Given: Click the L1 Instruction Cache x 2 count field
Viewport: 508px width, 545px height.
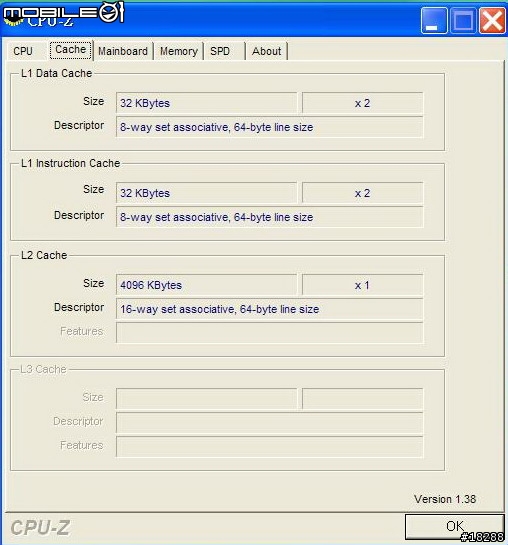Looking at the screenshot, I should pos(362,193).
